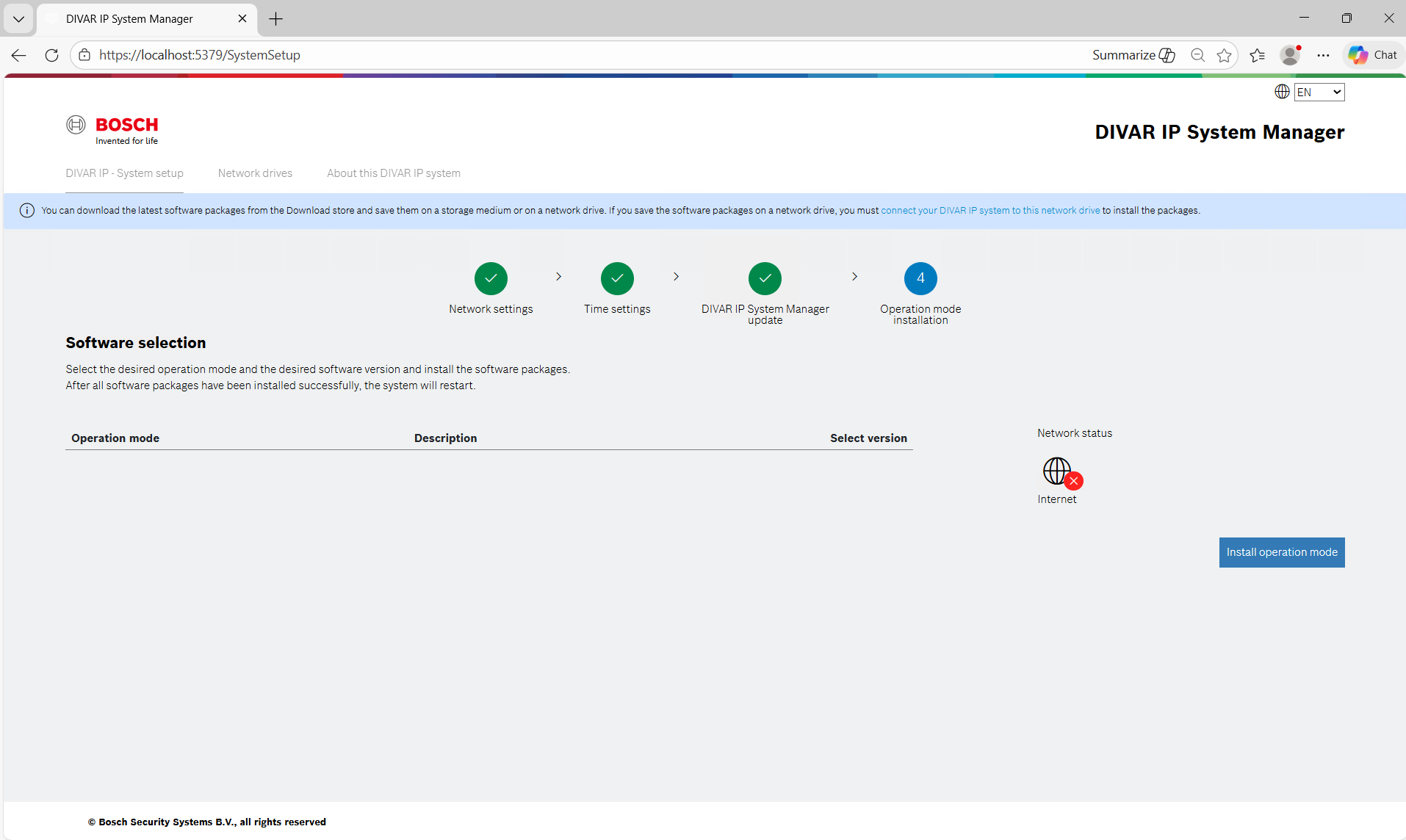
Task: Click the info icon in blue banner
Action: [27, 211]
